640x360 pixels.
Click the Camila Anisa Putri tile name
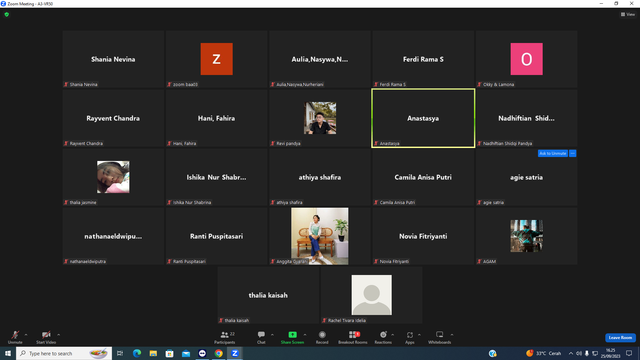[x=423, y=177]
